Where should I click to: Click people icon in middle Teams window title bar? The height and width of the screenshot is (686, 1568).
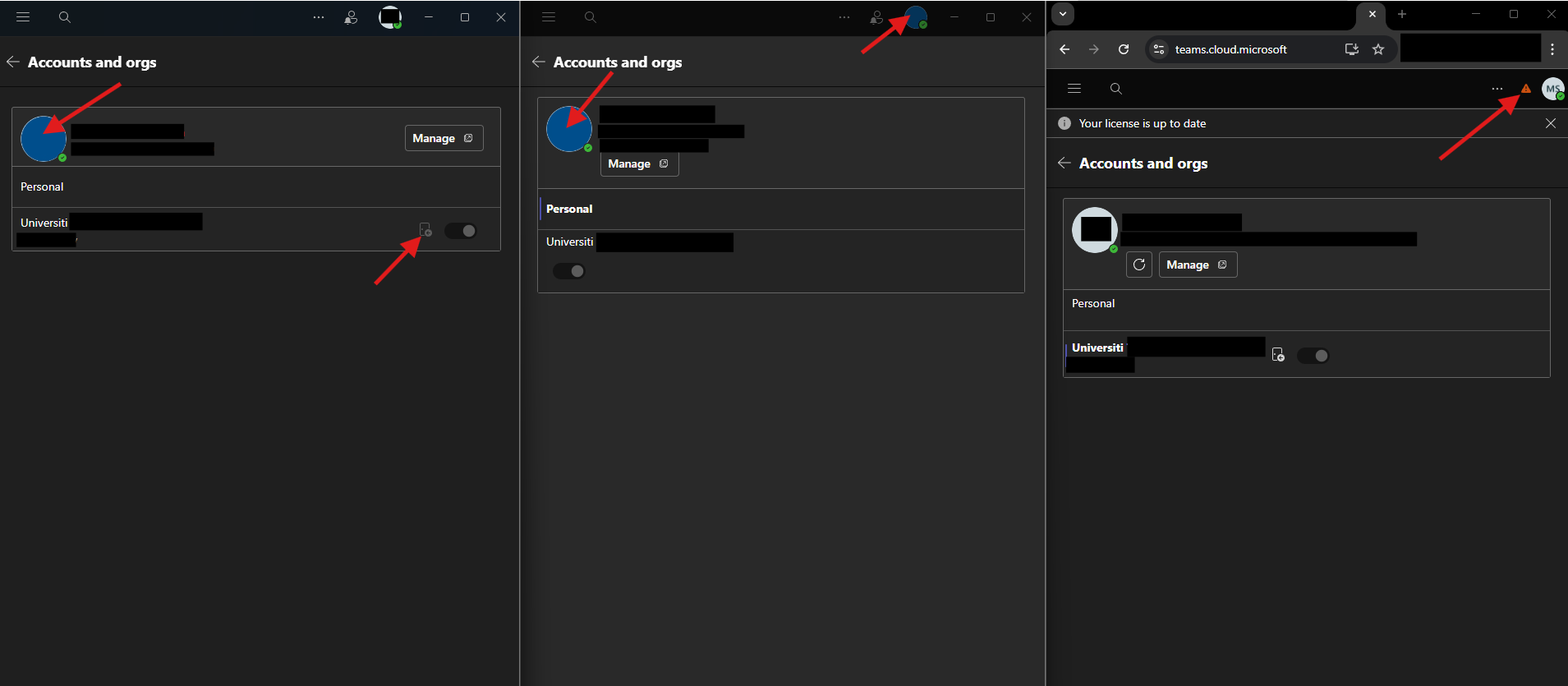tap(876, 17)
